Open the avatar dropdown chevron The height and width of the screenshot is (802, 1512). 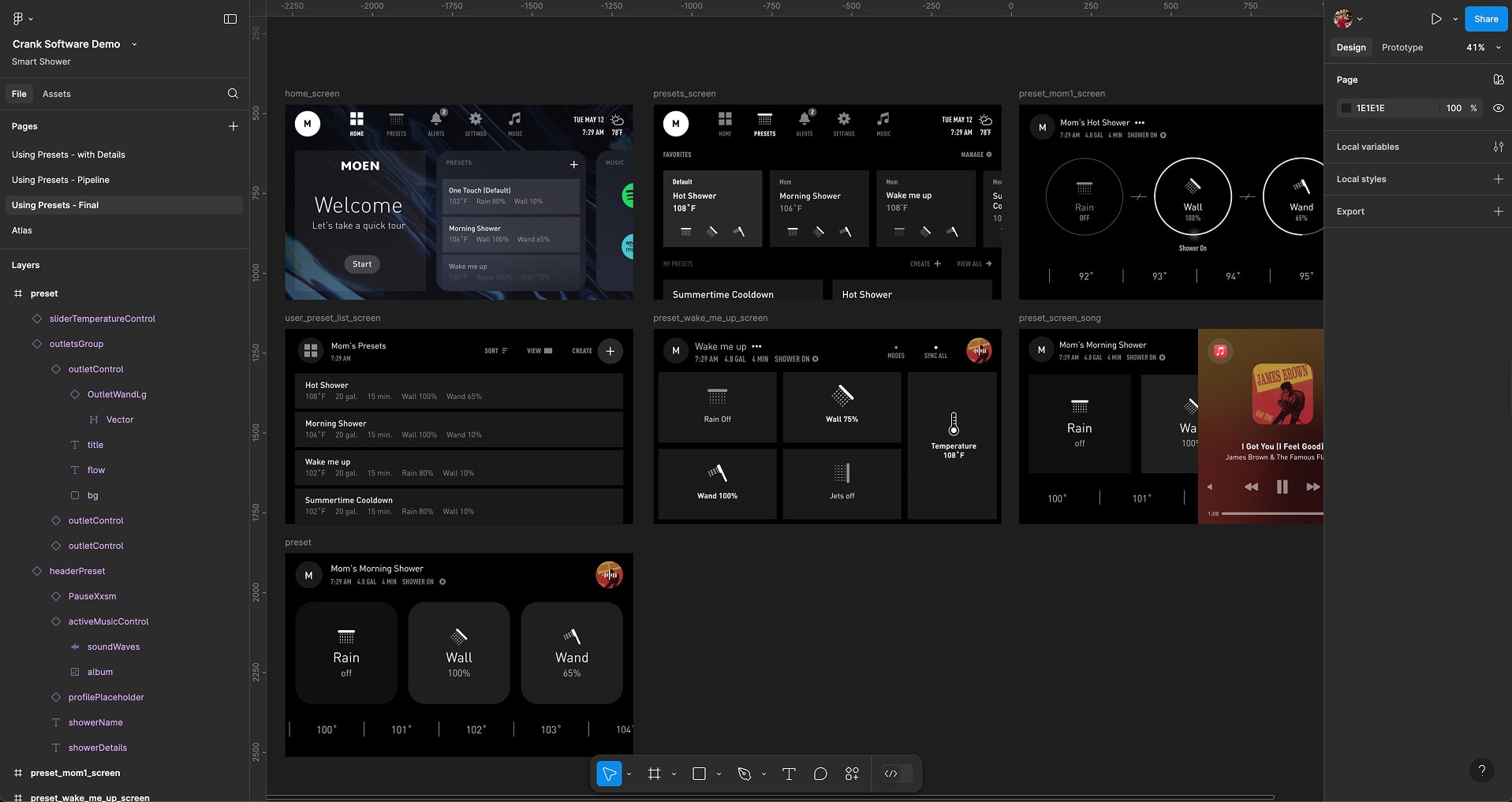1360,19
